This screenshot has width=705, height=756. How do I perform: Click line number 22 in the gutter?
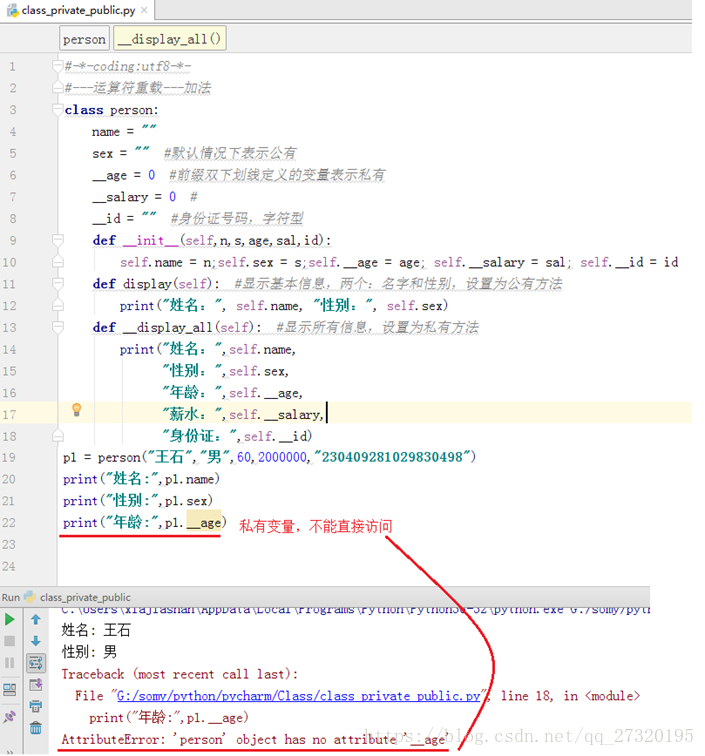tap(9, 523)
